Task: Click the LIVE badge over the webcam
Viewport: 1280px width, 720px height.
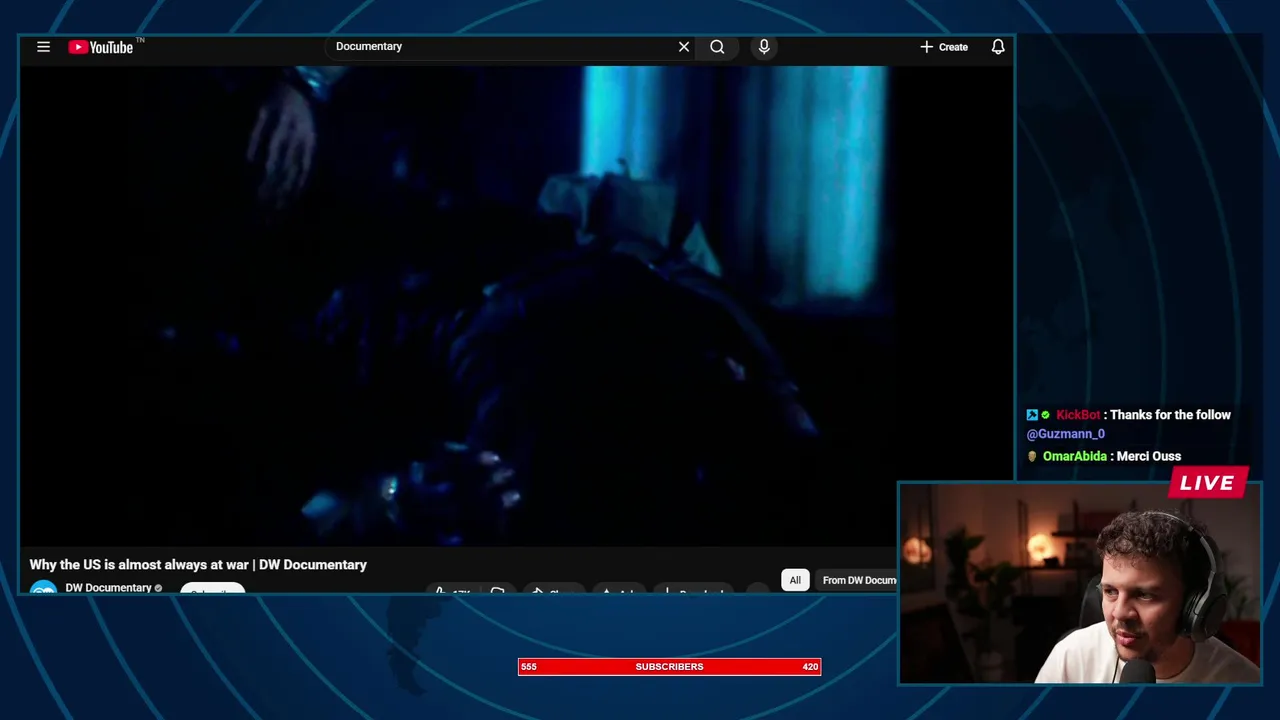Action: (x=1208, y=483)
